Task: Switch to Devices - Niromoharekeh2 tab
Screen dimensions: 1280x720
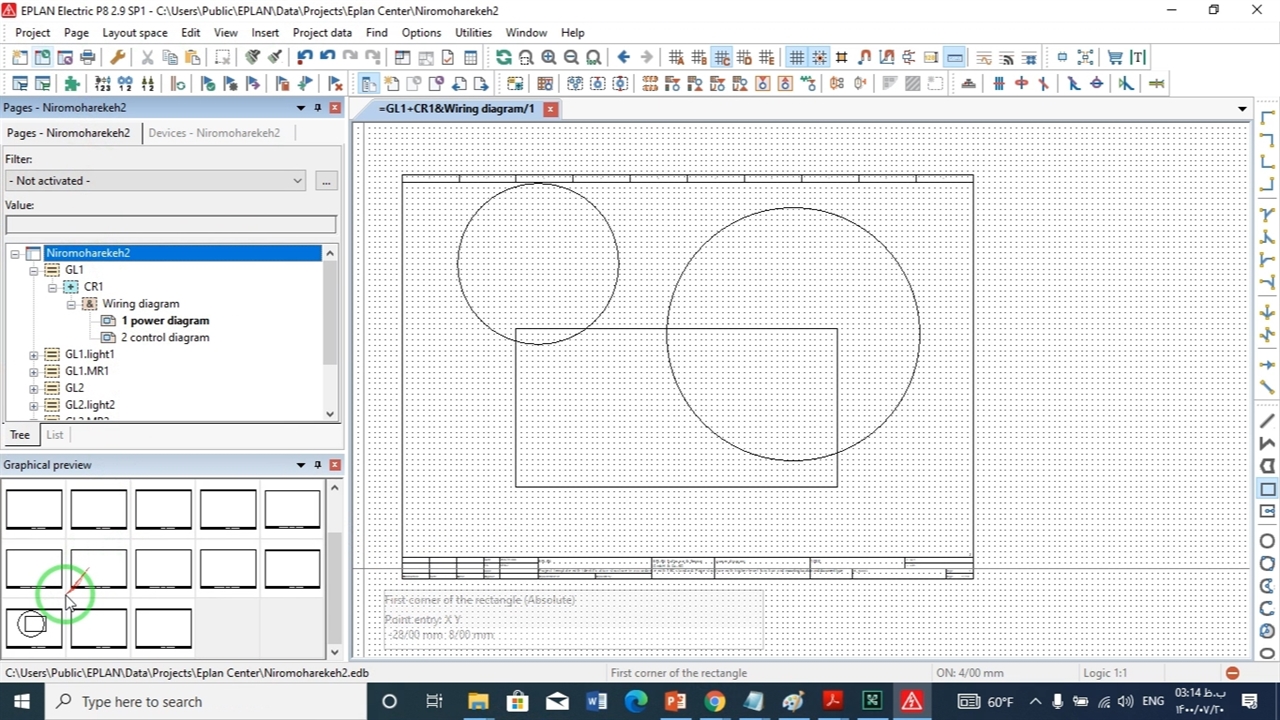Action: point(213,133)
